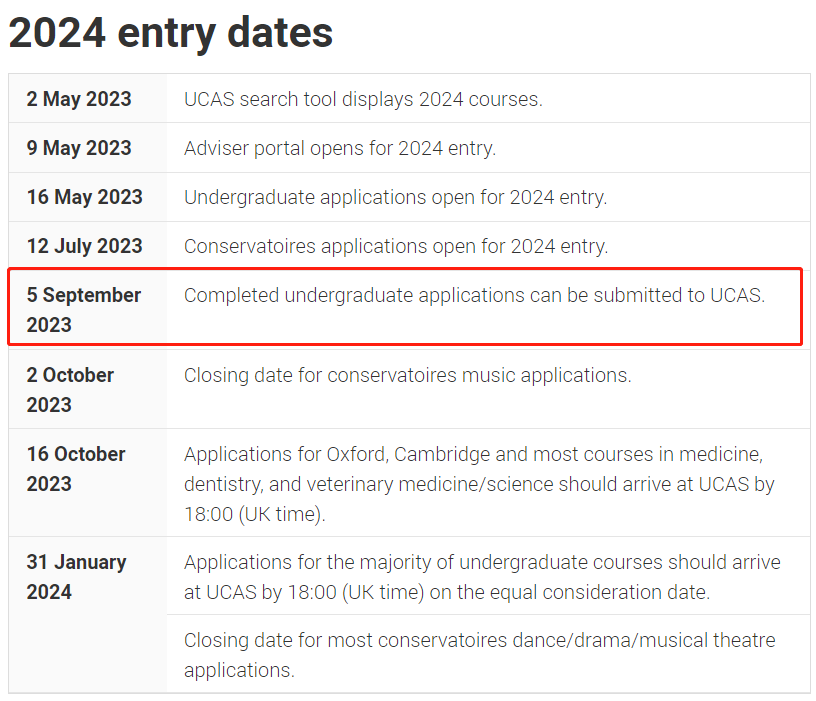Viewport: 816px width, 701px height.
Task: Click 'Conservatoires applications open for 2024 entry' text
Action: [x=396, y=246]
